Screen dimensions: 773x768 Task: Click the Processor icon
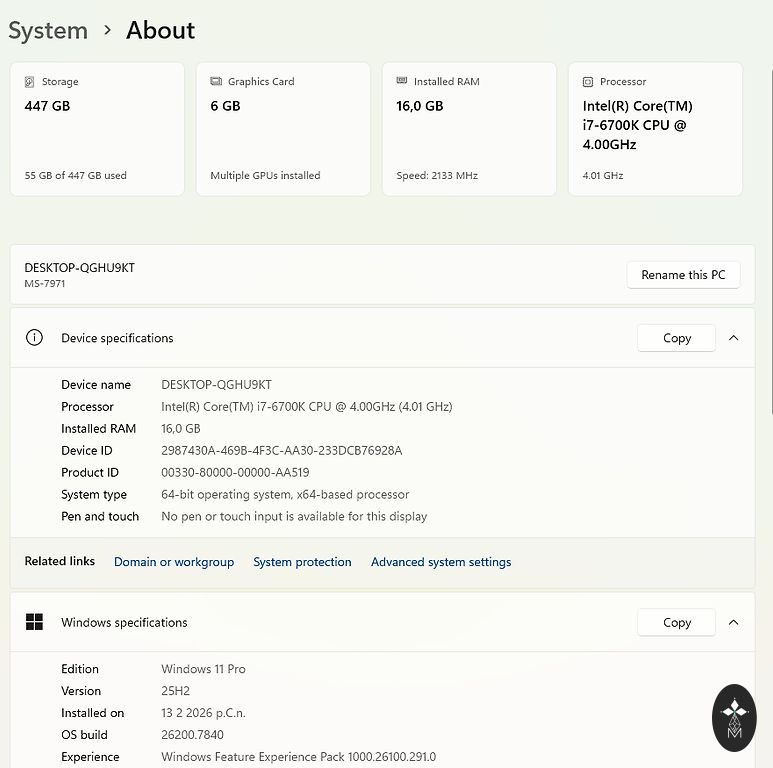588,82
